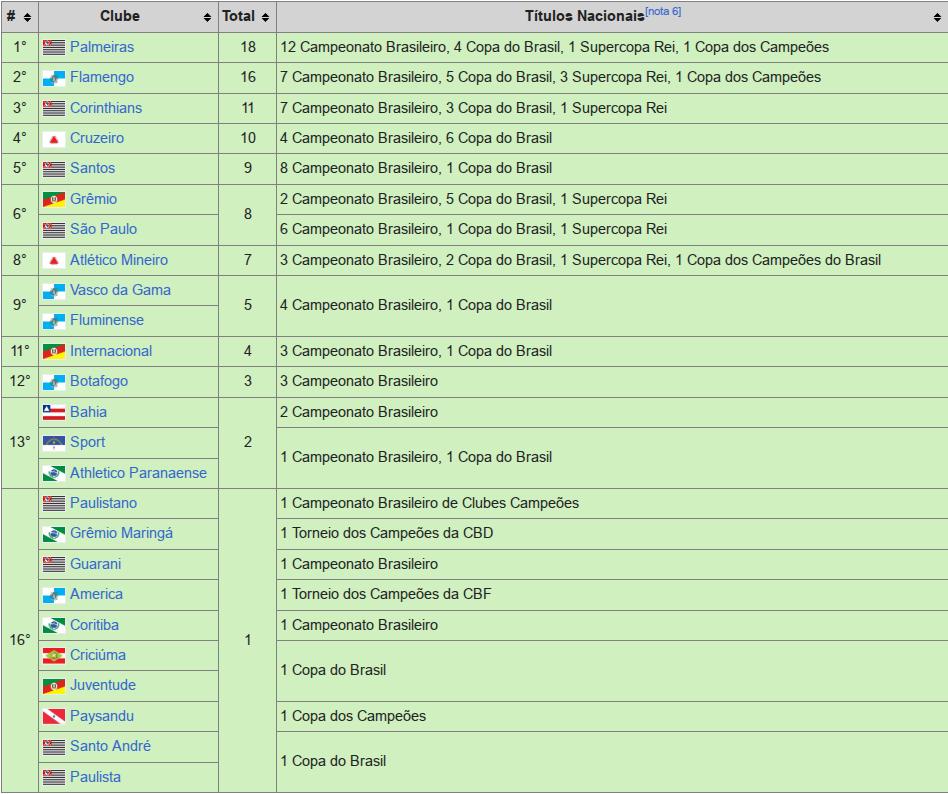Click the flag icon beside Palmeiras

[54, 48]
